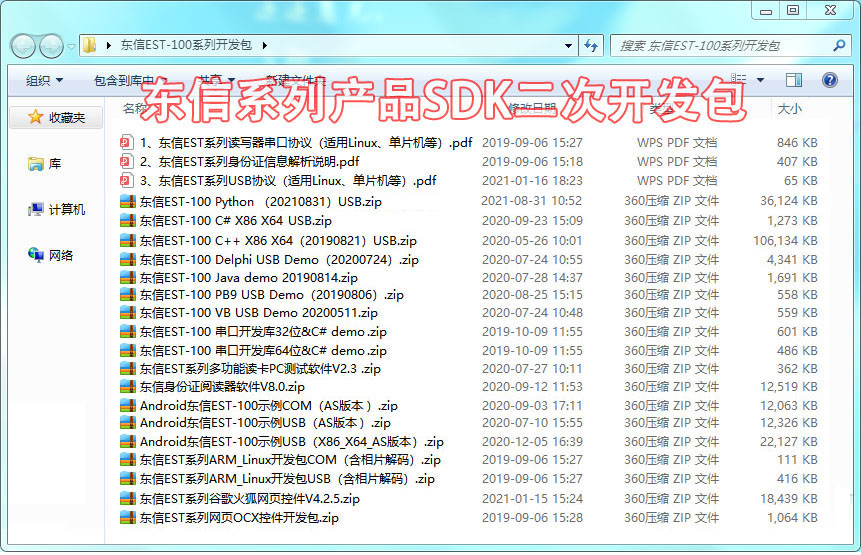Open the address bar history dropdown
This screenshot has width=861, height=555.
pyautogui.click(x=568, y=46)
